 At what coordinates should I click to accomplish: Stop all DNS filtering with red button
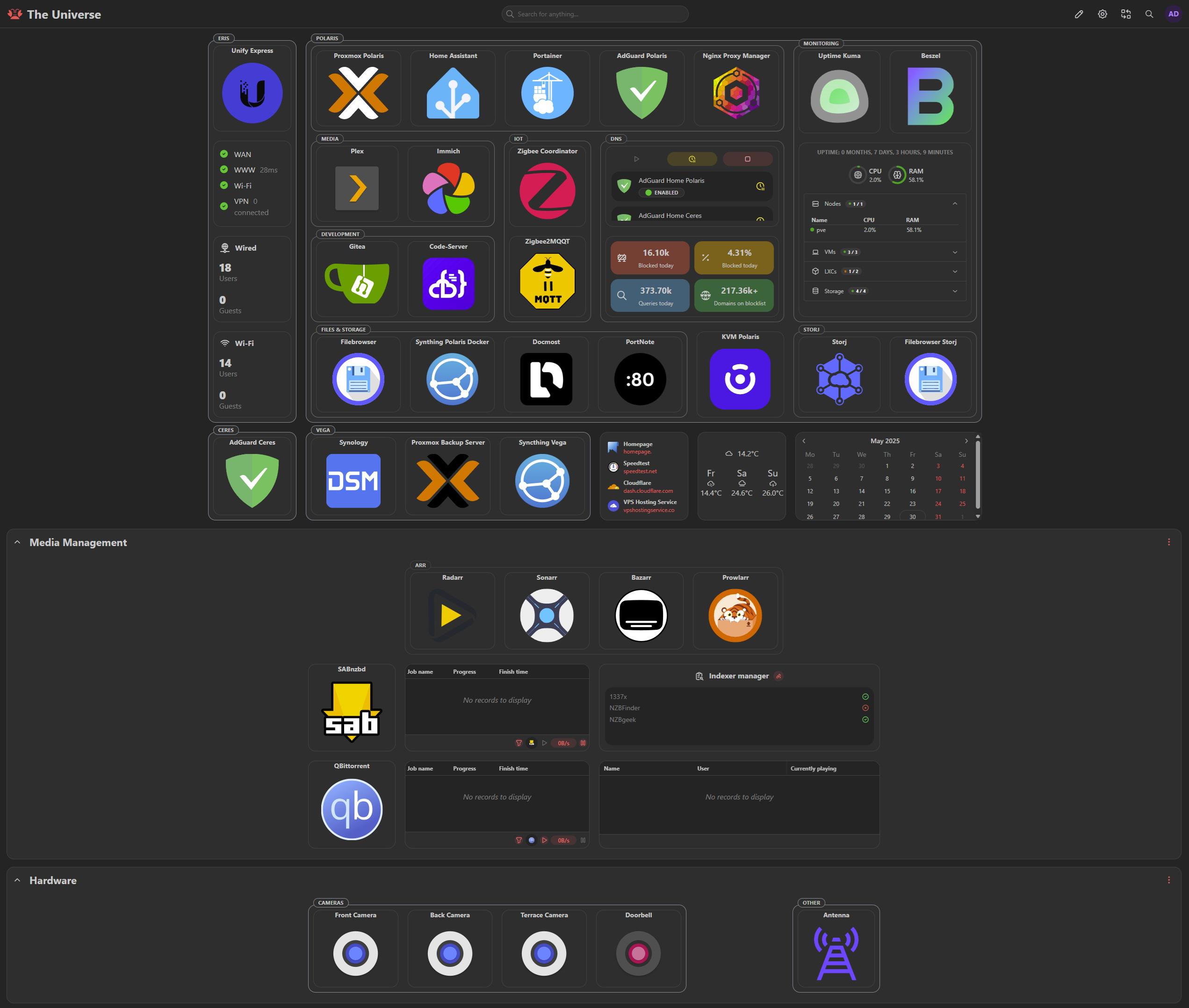pyautogui.click(x=747, y=159)
